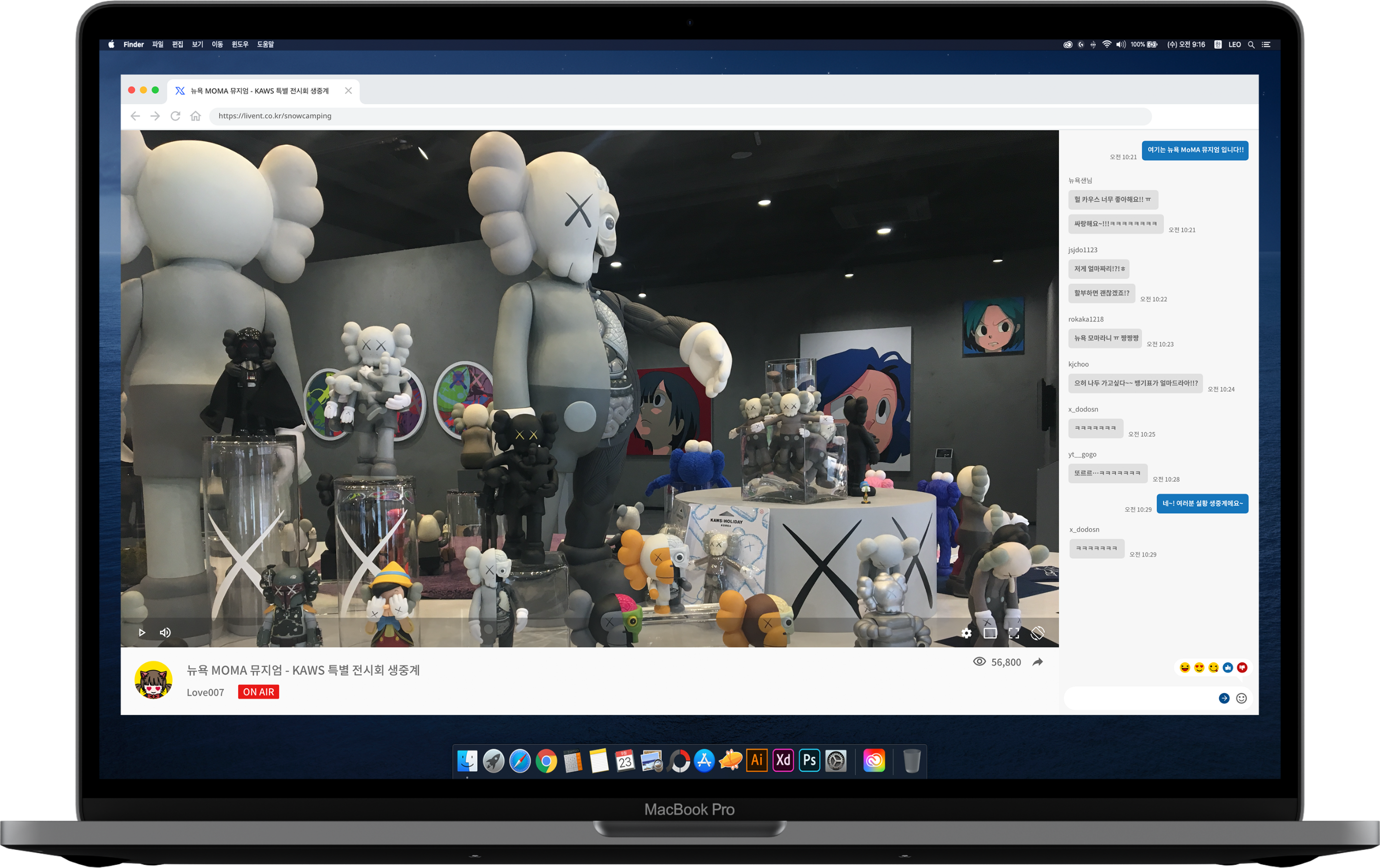Enter fullscreen on the video player

tap(1013, 633)
